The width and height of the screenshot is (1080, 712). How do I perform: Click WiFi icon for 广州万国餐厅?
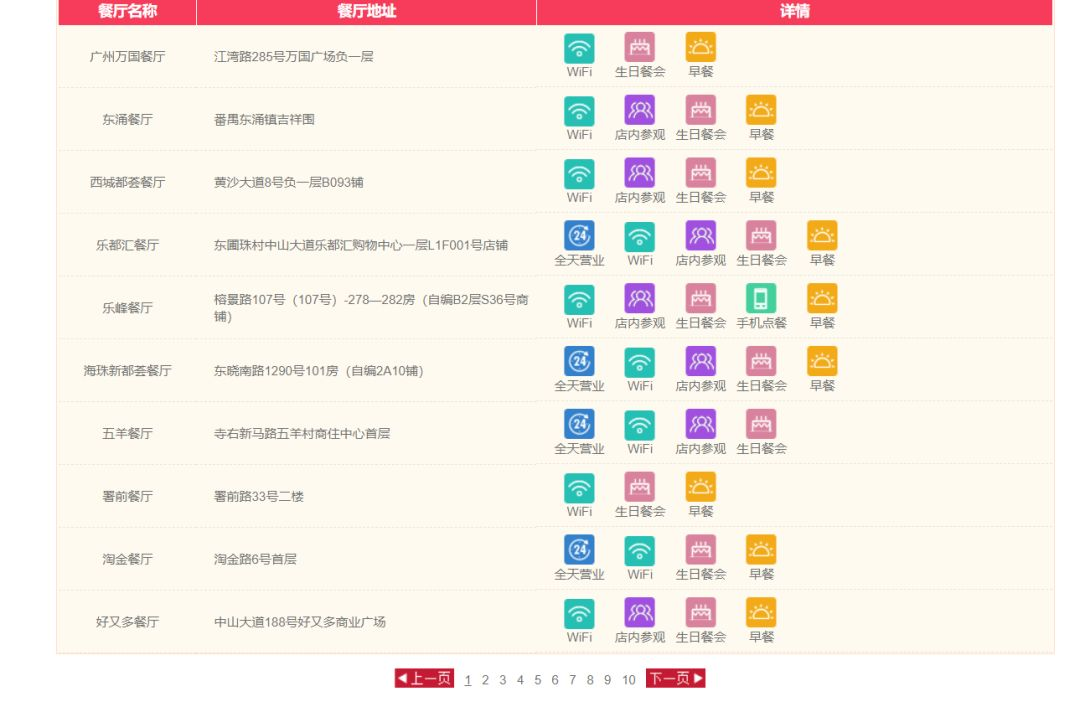579,48
